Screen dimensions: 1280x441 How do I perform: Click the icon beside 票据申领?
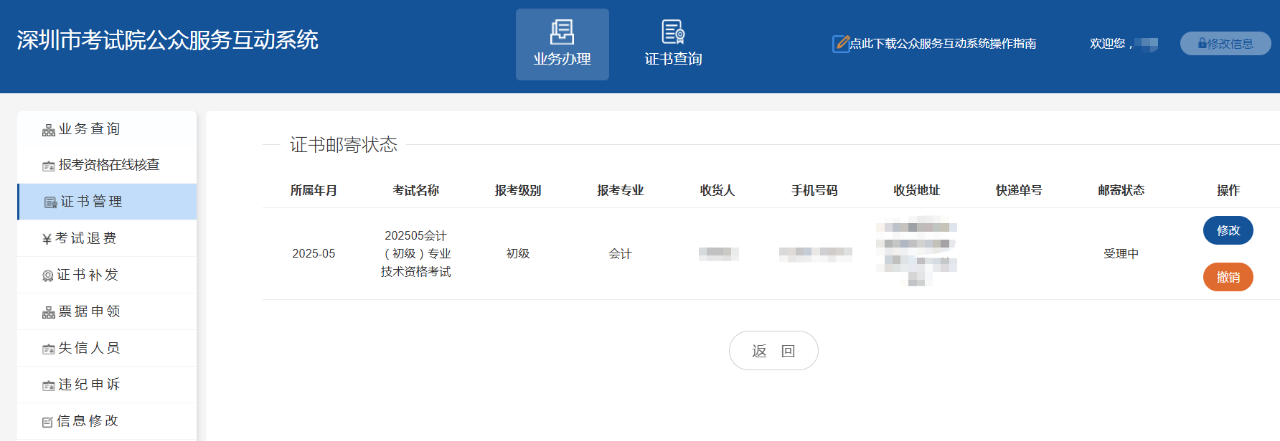[x=48, y=313]
